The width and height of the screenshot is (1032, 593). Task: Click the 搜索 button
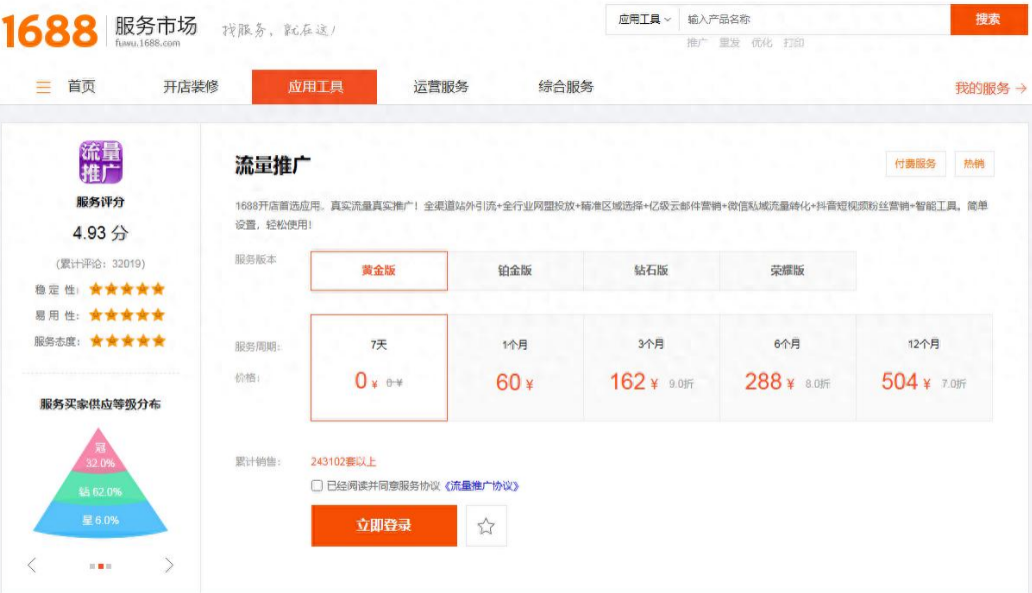[988, 20]
